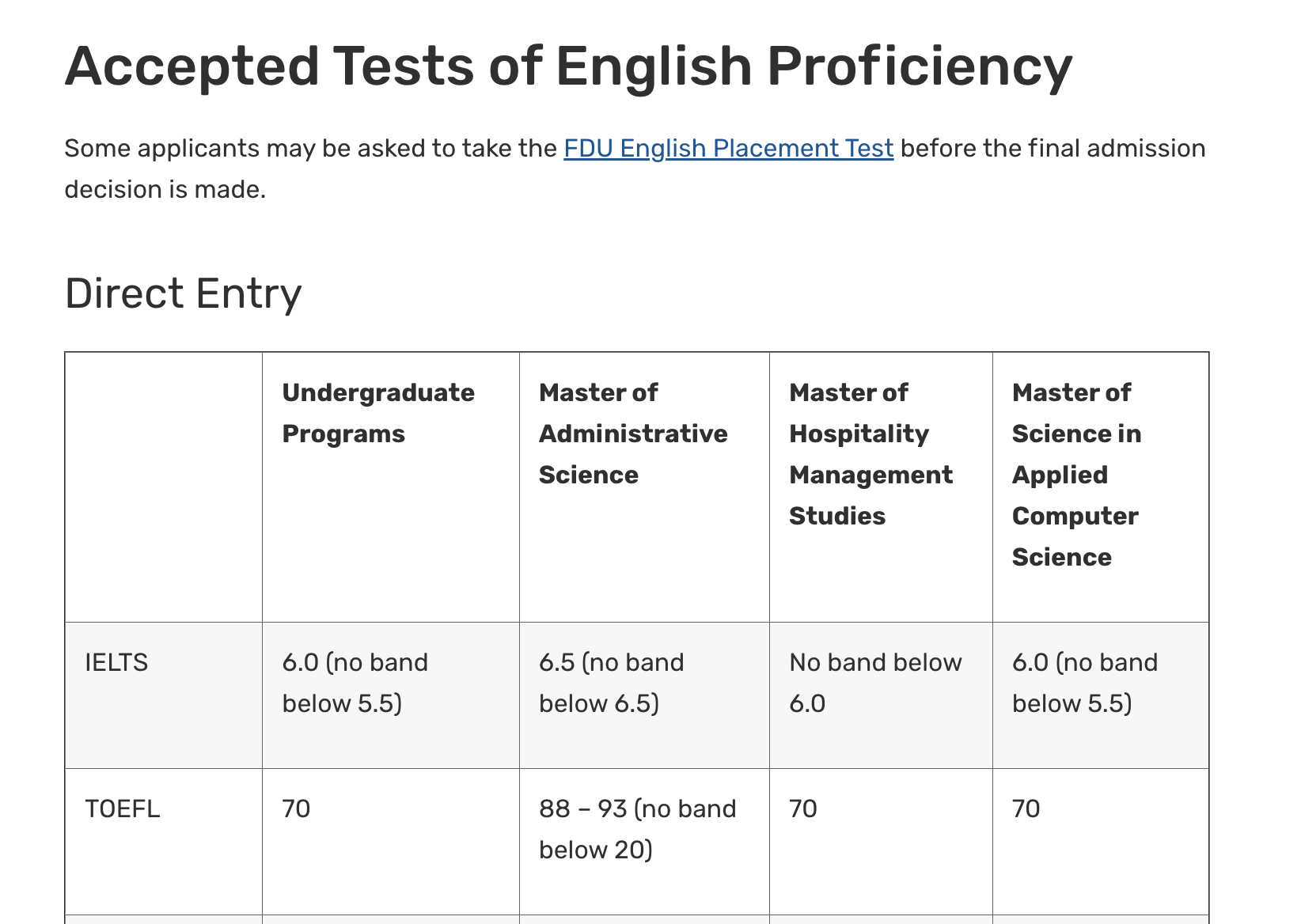Click the Direct Entry section heading
Viewport: 1301px width, 924px height.
coord(183,293)
